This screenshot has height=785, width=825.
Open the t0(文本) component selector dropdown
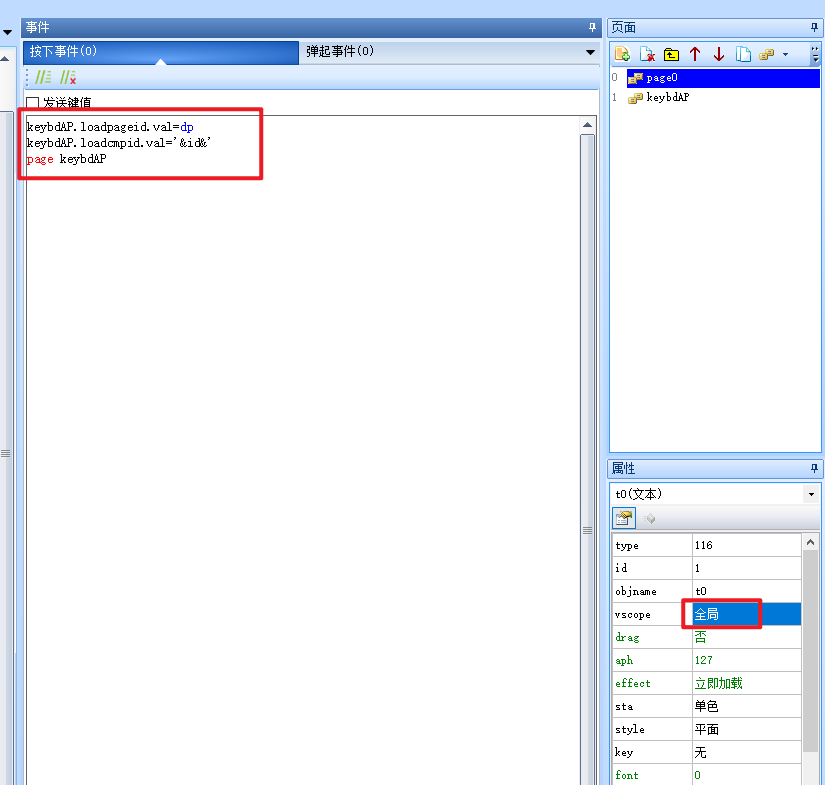(810, 493)
